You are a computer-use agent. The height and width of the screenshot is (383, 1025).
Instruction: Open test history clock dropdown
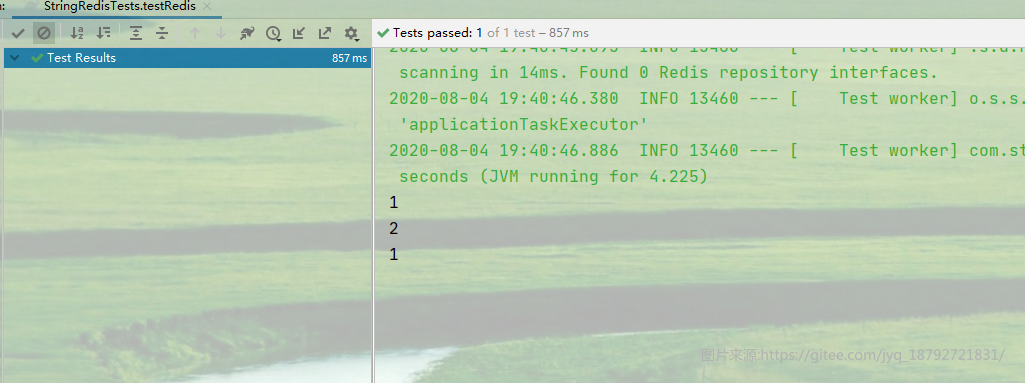click(273, 33)
